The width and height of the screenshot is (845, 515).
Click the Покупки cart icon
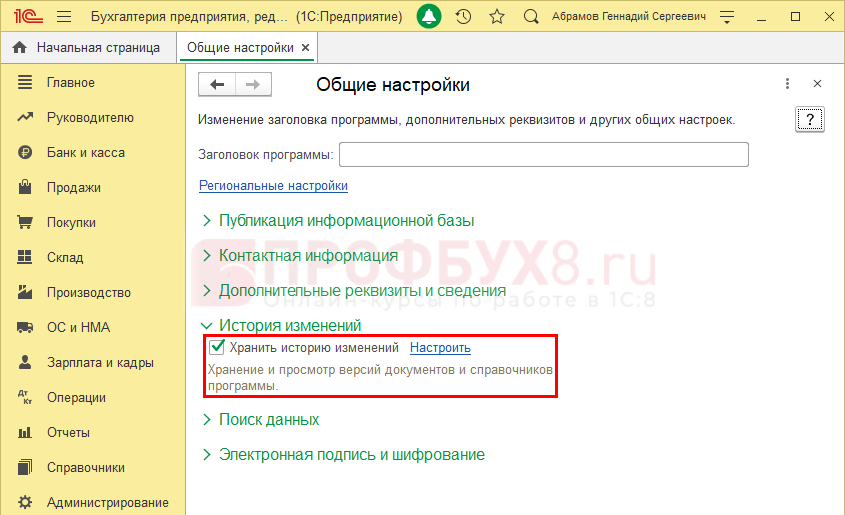click(25, 222)
